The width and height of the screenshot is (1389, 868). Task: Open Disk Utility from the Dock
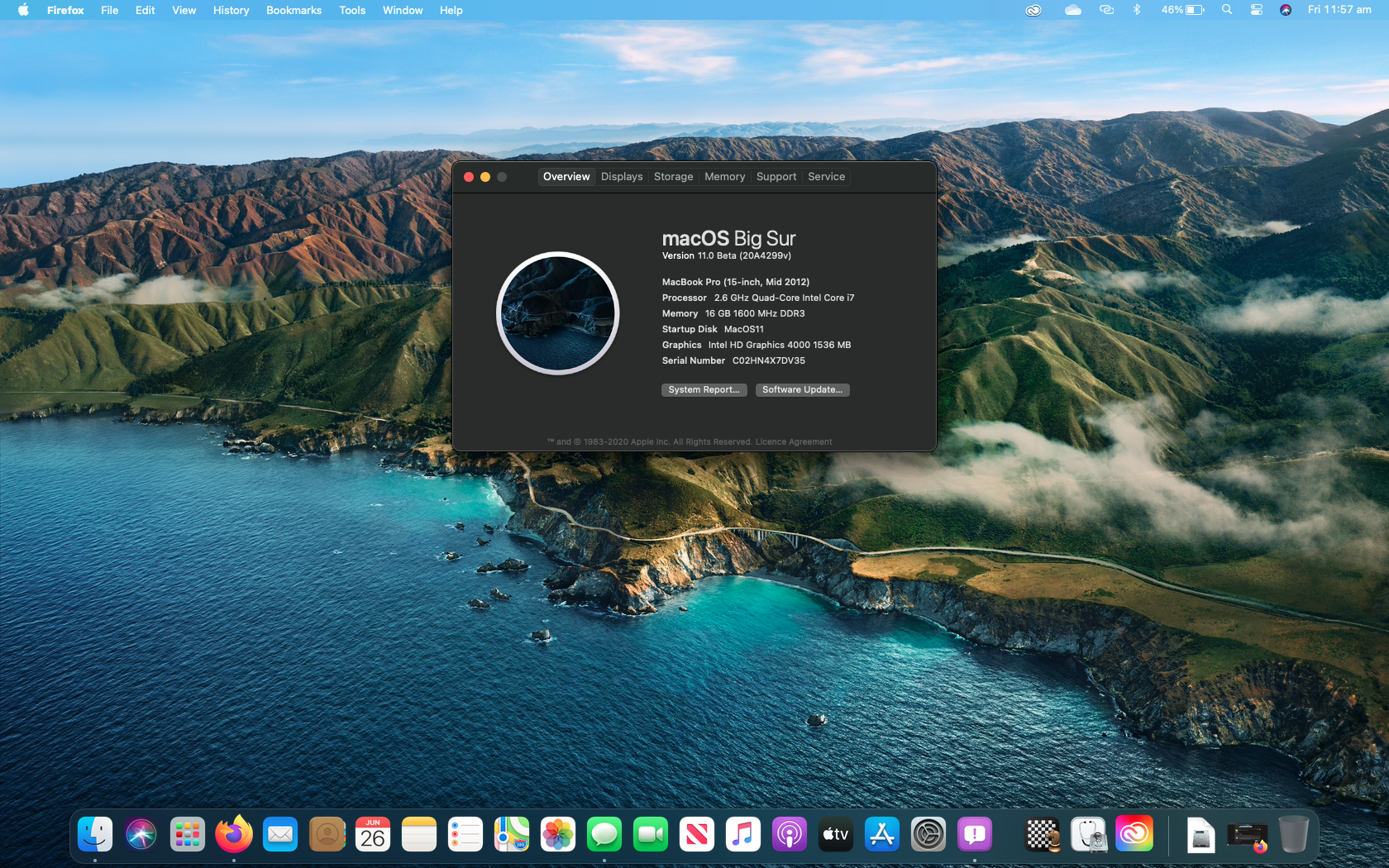pos(1089,835)
